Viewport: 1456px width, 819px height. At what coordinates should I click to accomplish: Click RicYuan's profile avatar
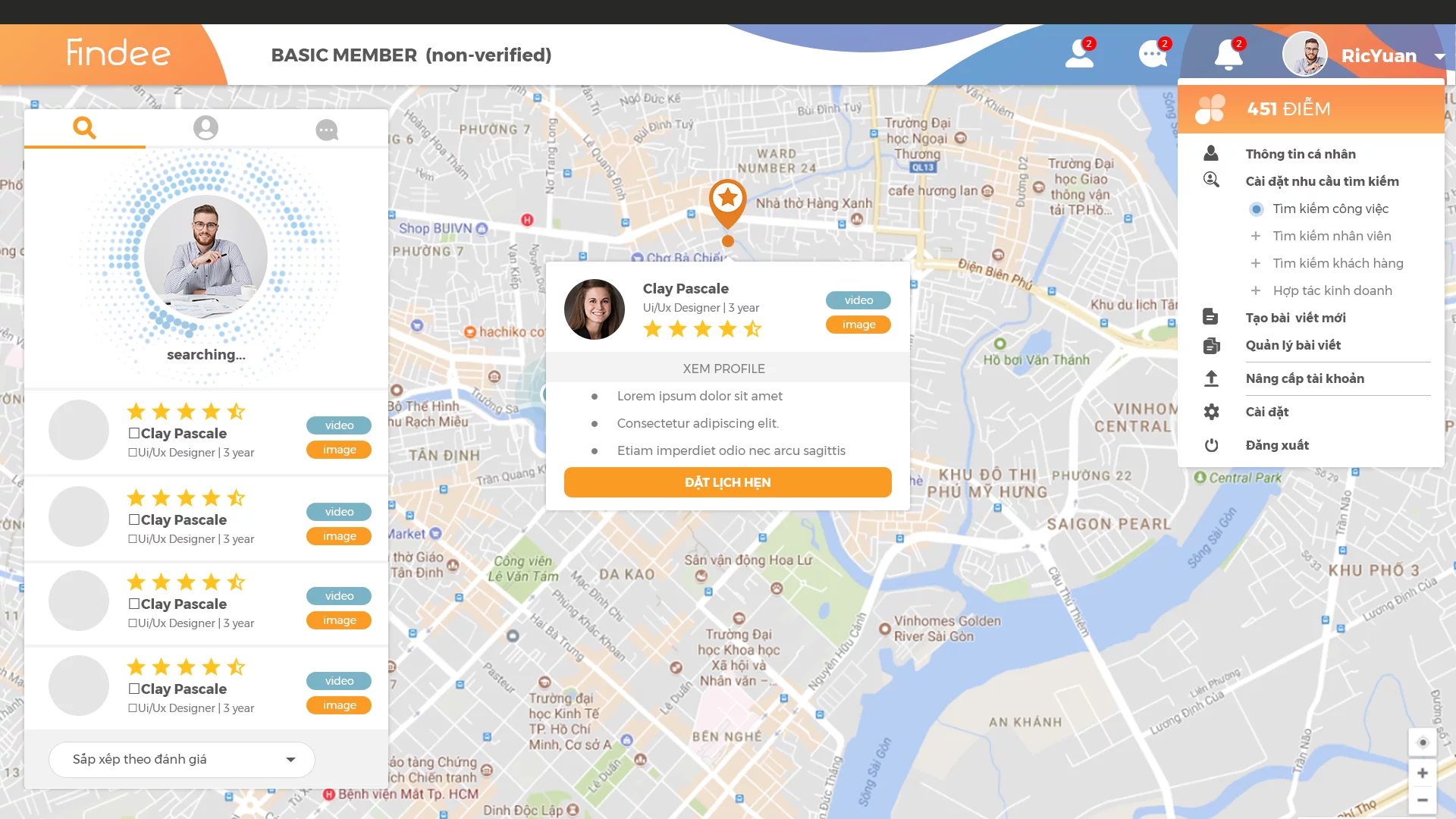1305,55
